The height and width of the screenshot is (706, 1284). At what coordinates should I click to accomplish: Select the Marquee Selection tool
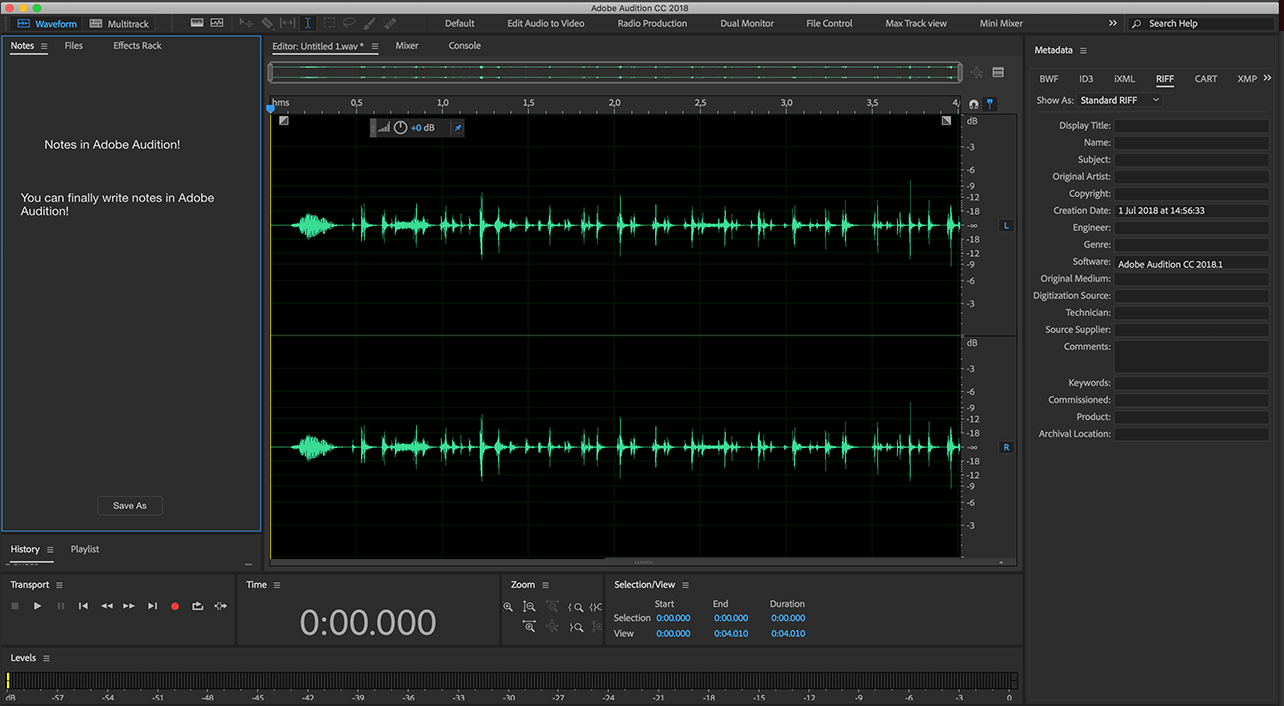pyautogui.click(x=329, y=23)
